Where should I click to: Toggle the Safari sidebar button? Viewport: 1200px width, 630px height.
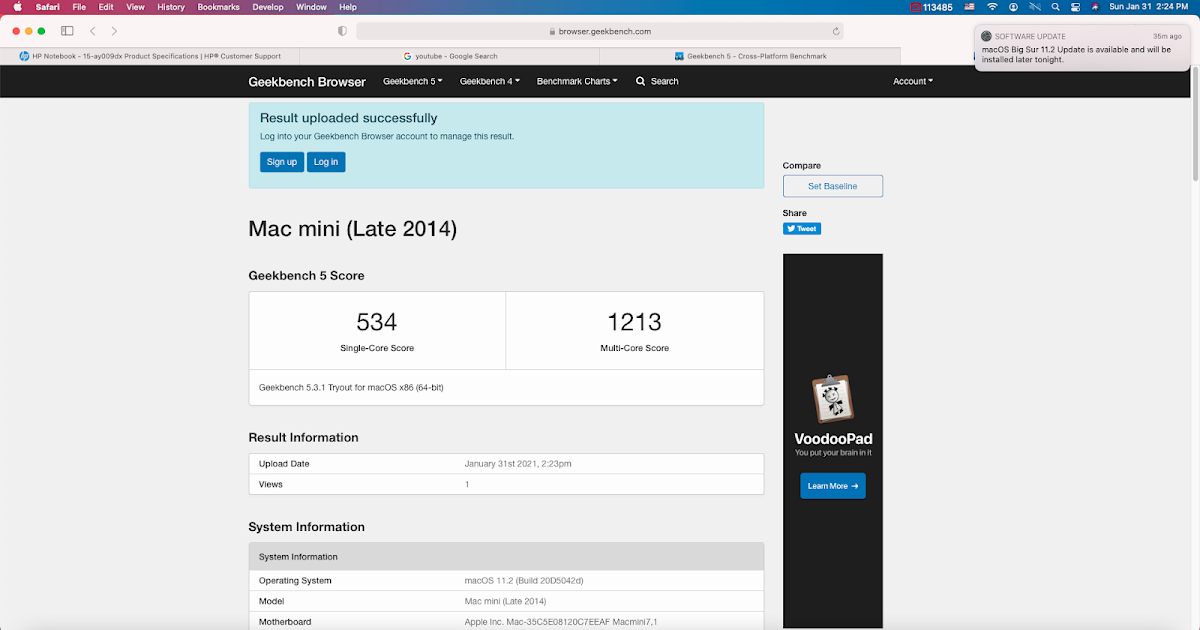coord(67,31)
